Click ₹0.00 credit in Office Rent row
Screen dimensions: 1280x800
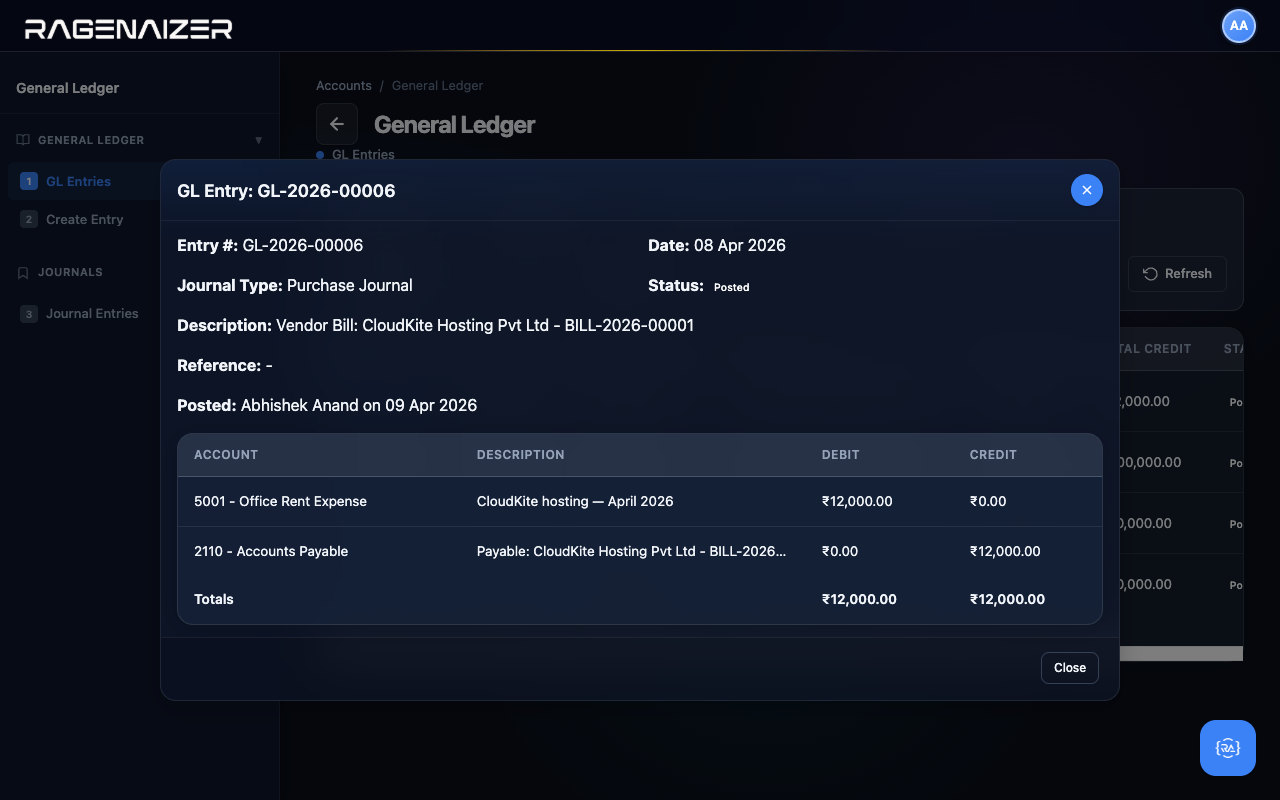coord(988,501)
